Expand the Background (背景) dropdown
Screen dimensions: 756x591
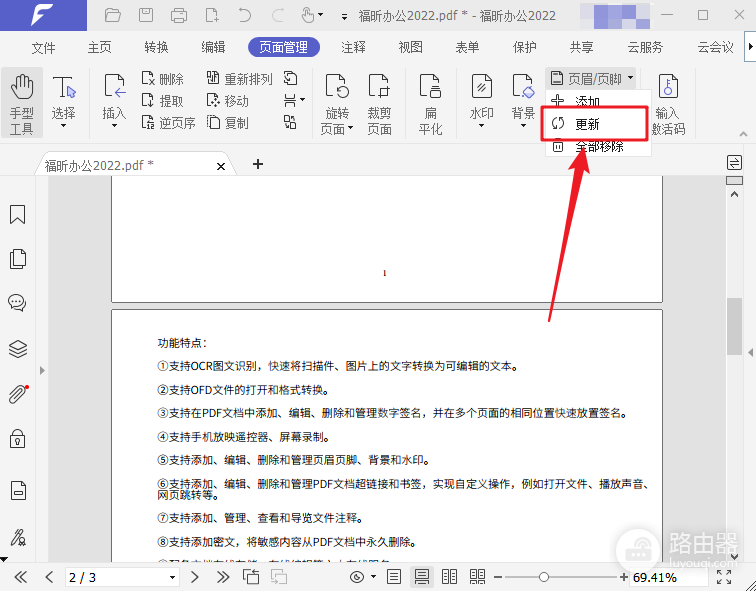[523, 126]
